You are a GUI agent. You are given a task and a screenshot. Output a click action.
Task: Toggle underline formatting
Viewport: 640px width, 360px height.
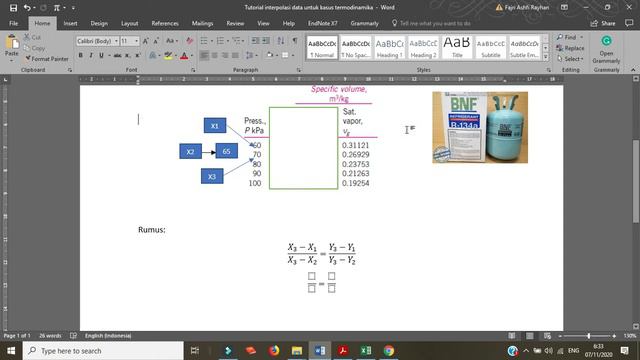click(x=101, y=55)
